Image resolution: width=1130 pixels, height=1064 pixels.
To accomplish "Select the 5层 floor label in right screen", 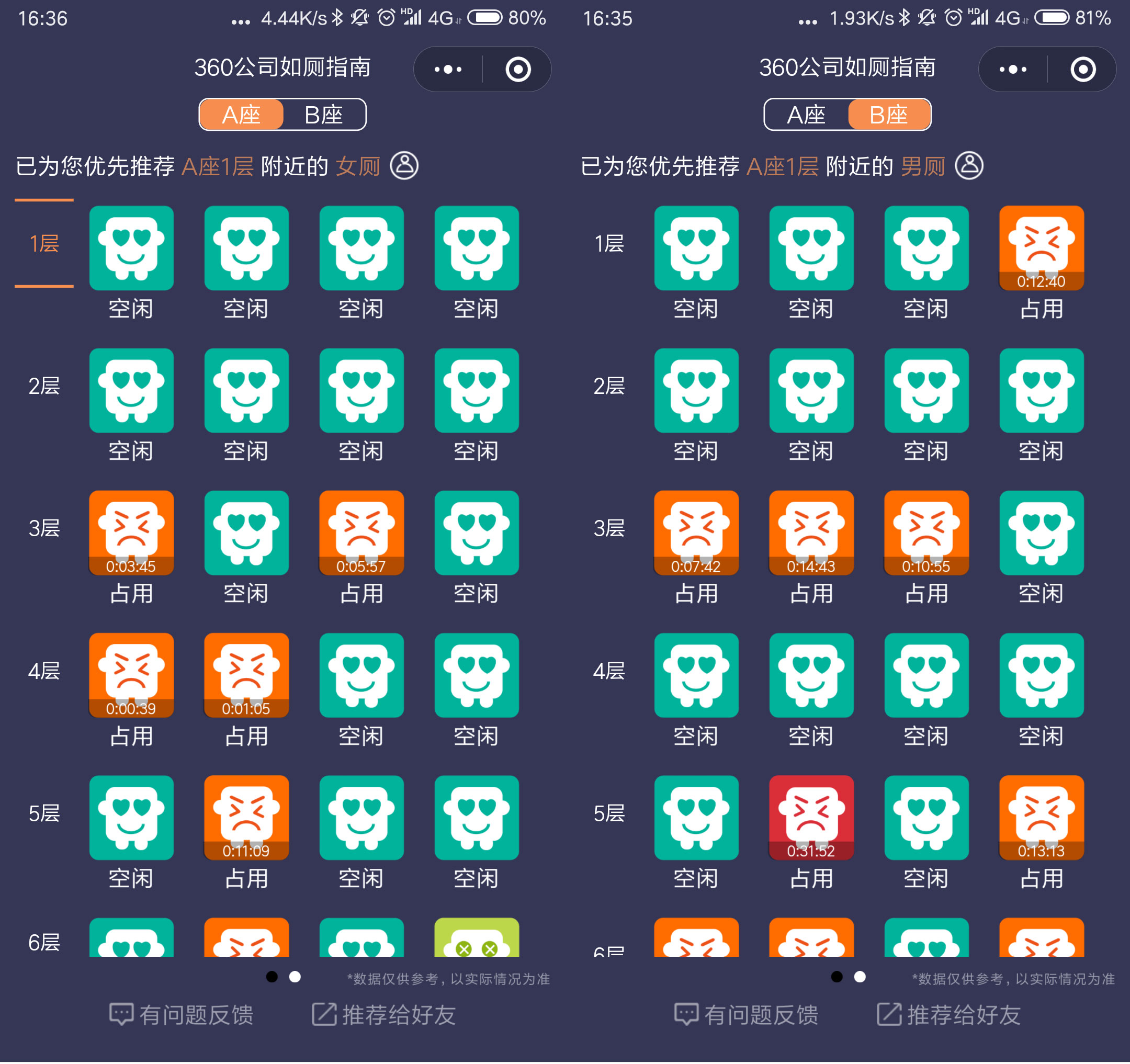I will click(x=609, y=814).
